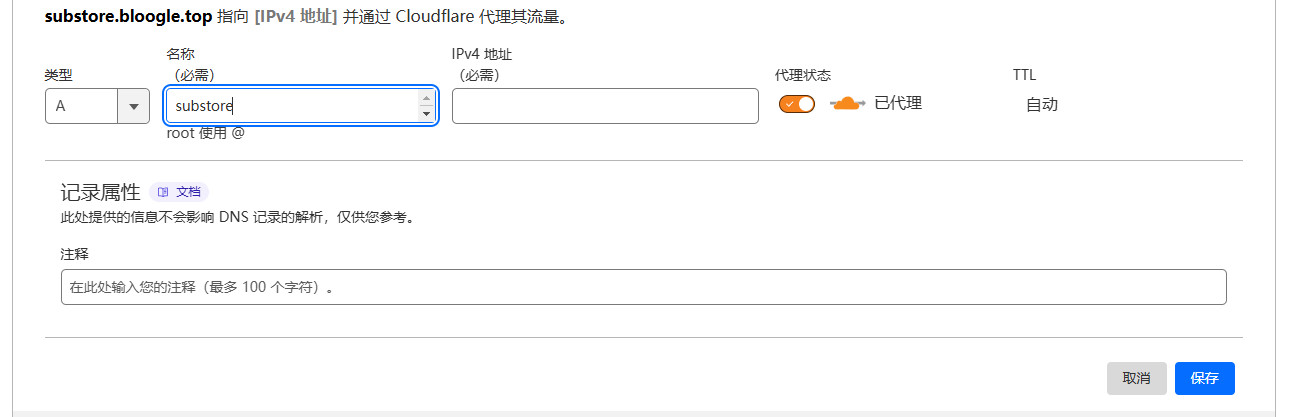Click the [IPv4 地址] placeholder in summary

[289, 17]
